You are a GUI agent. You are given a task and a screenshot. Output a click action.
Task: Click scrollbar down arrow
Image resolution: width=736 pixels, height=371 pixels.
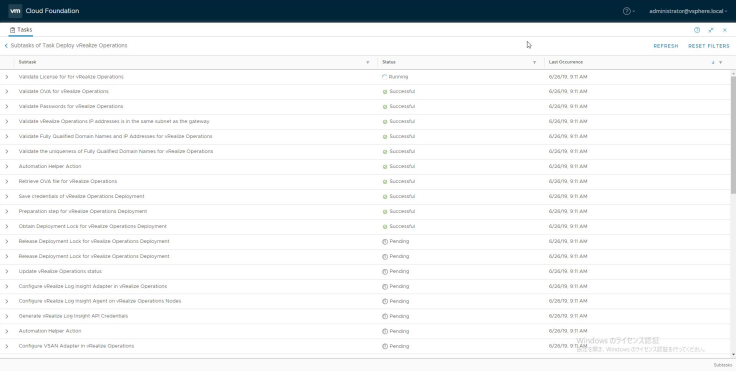[x=733, y=355]
